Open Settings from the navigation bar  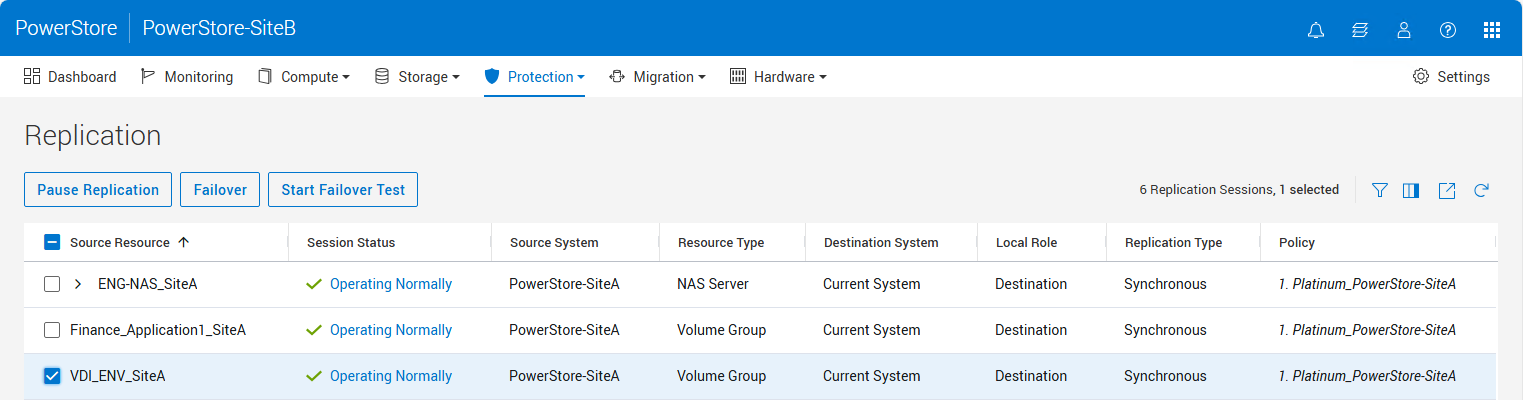[1451, 77]
